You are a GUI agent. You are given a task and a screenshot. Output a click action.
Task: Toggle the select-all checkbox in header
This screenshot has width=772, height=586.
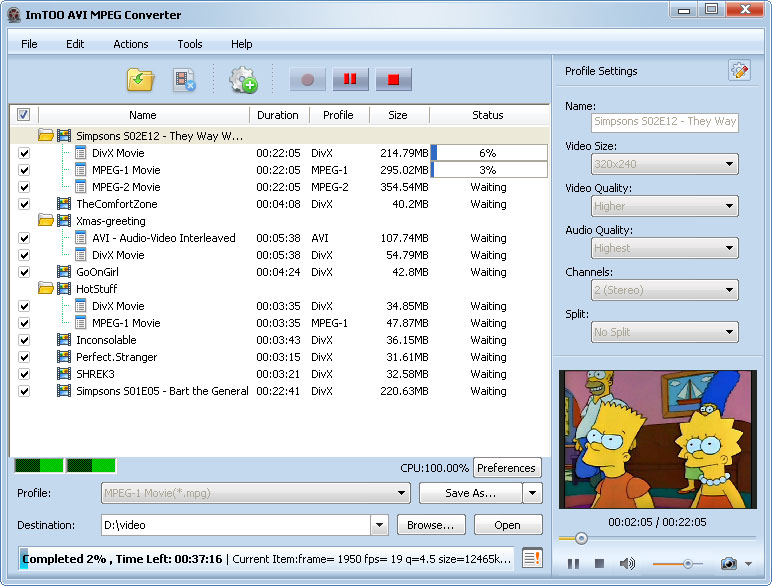pyautogui.click(x=23, y=114)
